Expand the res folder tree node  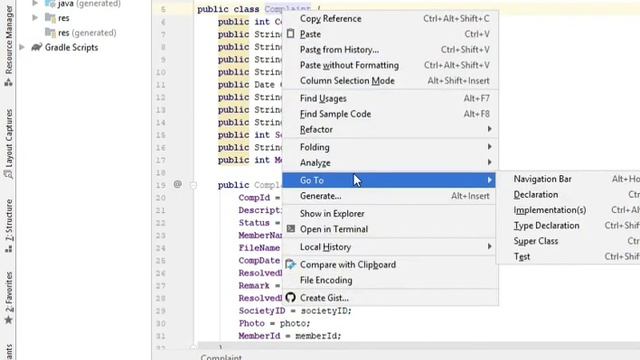coord(35,18)
